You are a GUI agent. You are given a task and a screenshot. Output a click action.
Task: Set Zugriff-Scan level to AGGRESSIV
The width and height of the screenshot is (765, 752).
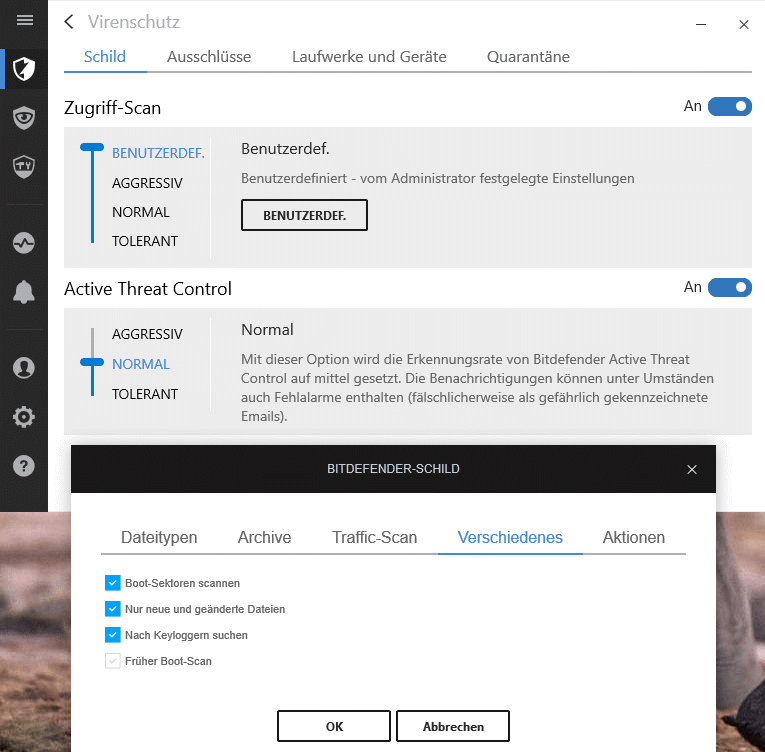coord(147,183)
